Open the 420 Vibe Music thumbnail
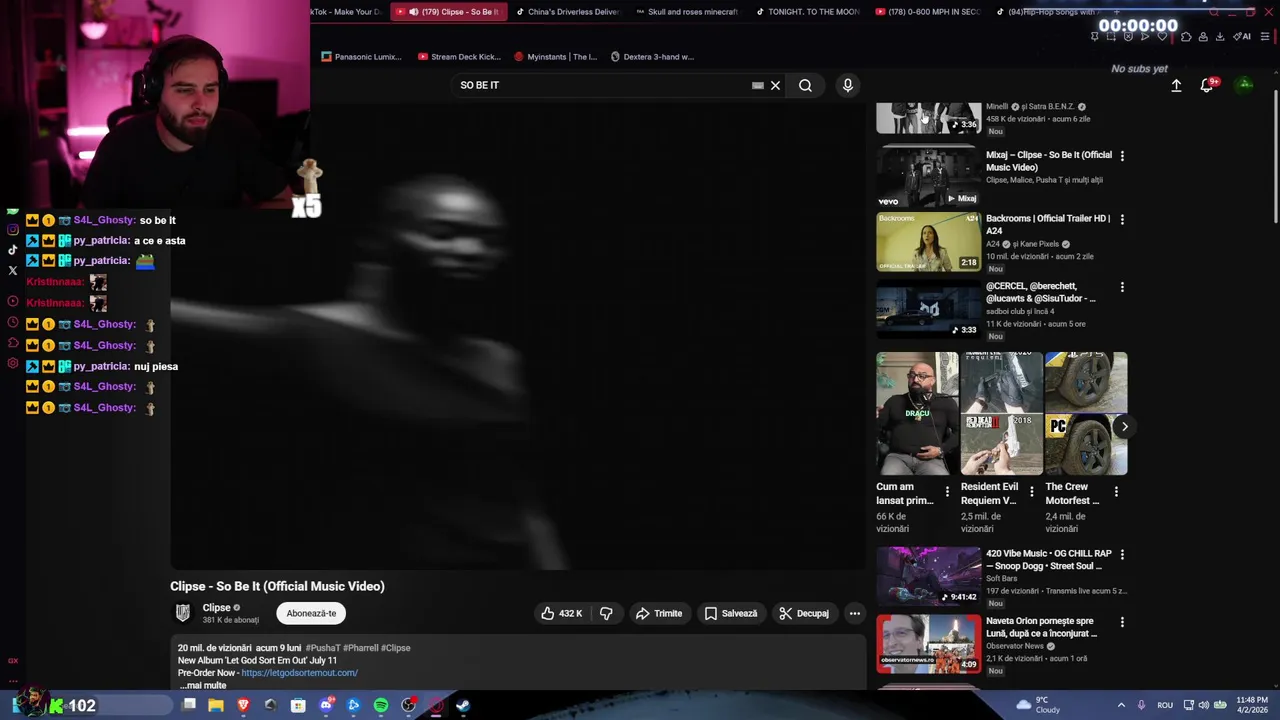Screen dimensions: 1280x720 pyautogui.click(x=929, y=576)
